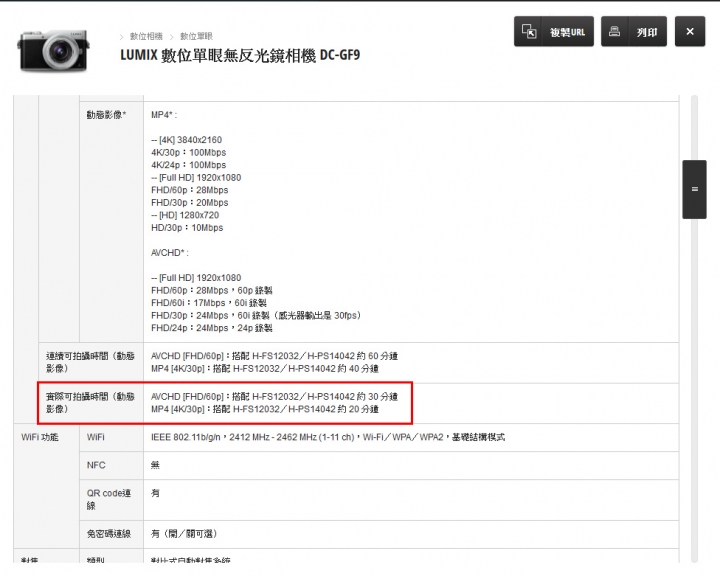Click the AVCHD 約 60 分鐘 value
Image resolution: width=720 pixels, height=576 pixels.
click(x=274, y=356)
